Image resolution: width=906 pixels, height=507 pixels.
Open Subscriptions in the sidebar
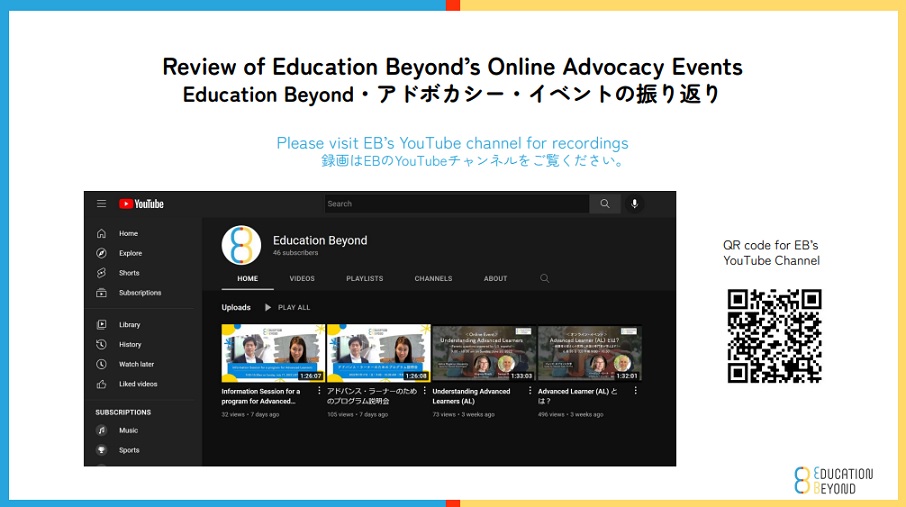[140, 293]
